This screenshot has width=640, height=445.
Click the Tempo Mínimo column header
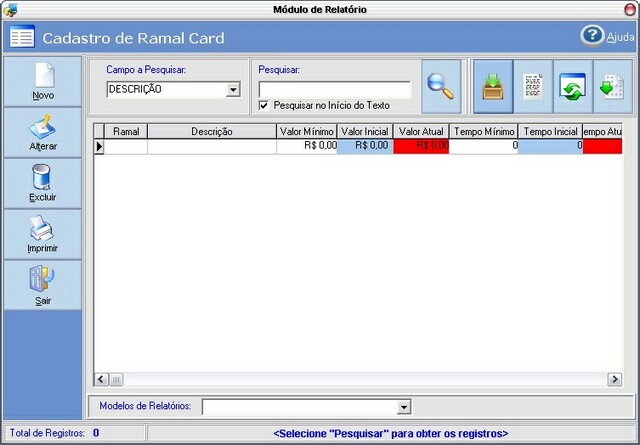click(484, 131)
